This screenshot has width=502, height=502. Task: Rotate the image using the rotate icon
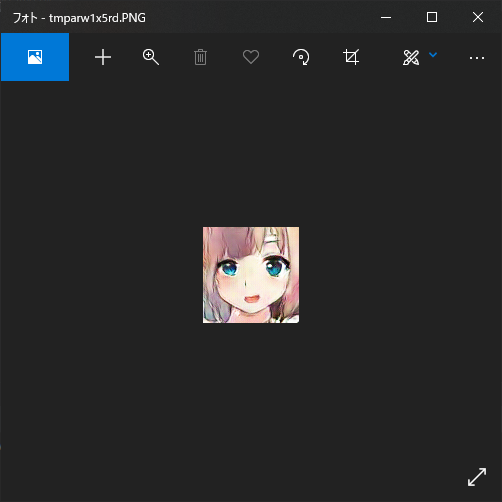301,57
